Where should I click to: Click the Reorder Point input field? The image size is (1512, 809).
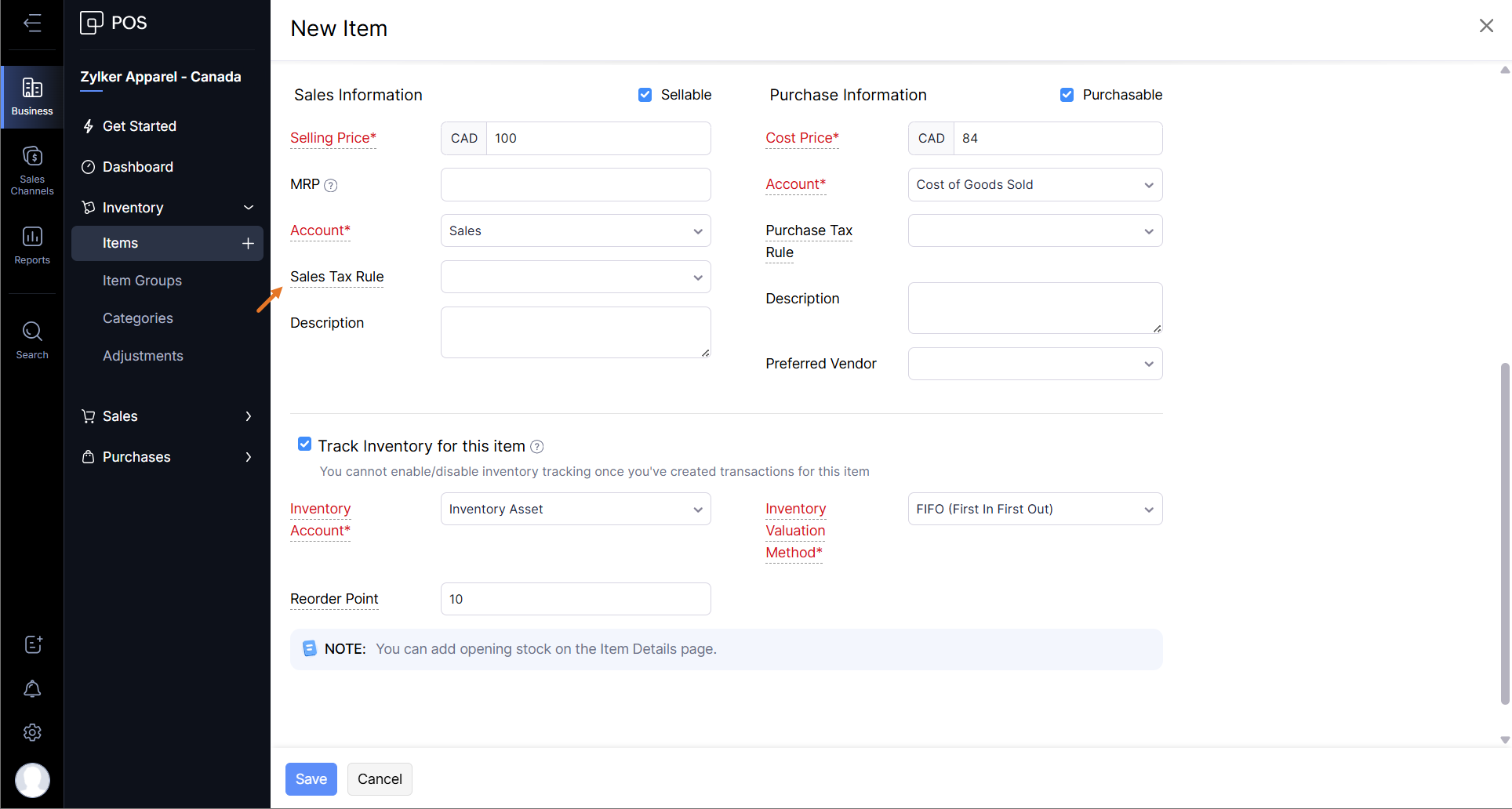(575, 599)
